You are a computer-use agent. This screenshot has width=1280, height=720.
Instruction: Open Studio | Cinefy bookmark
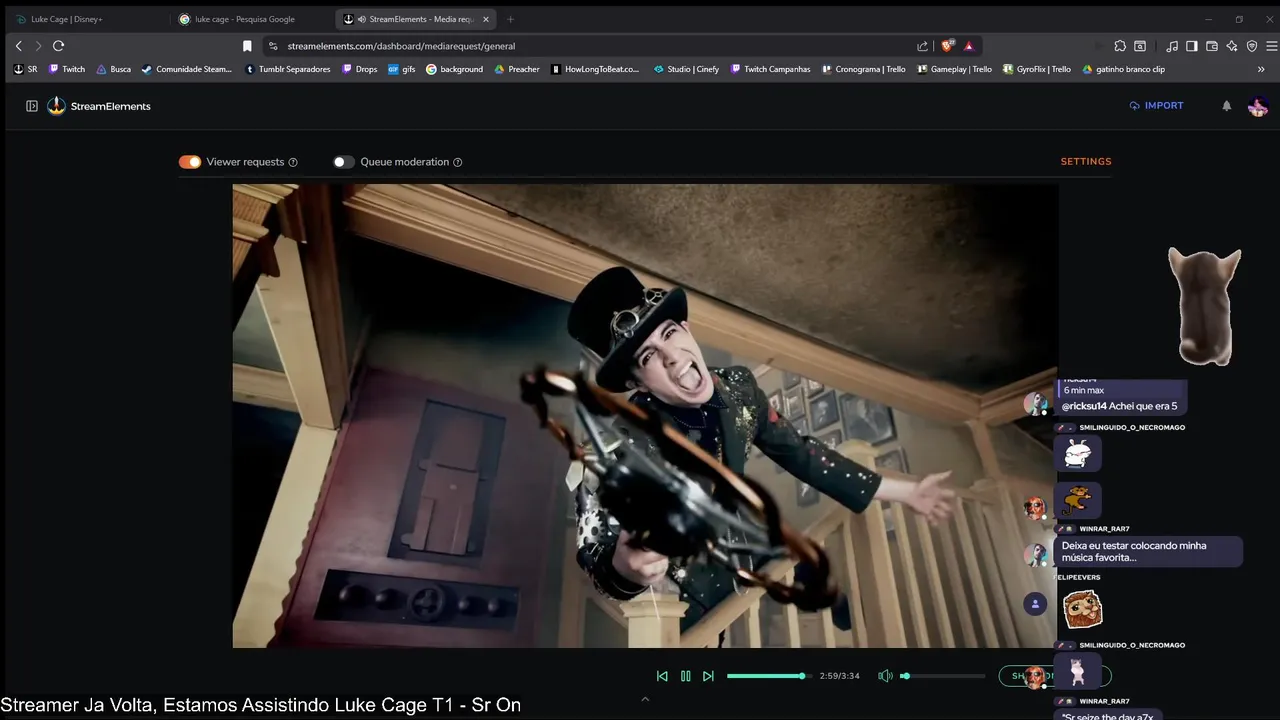686,69
